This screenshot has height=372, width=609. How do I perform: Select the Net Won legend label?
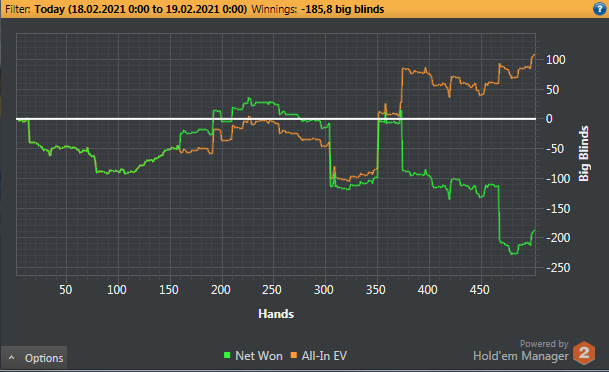tap(259, 356)
